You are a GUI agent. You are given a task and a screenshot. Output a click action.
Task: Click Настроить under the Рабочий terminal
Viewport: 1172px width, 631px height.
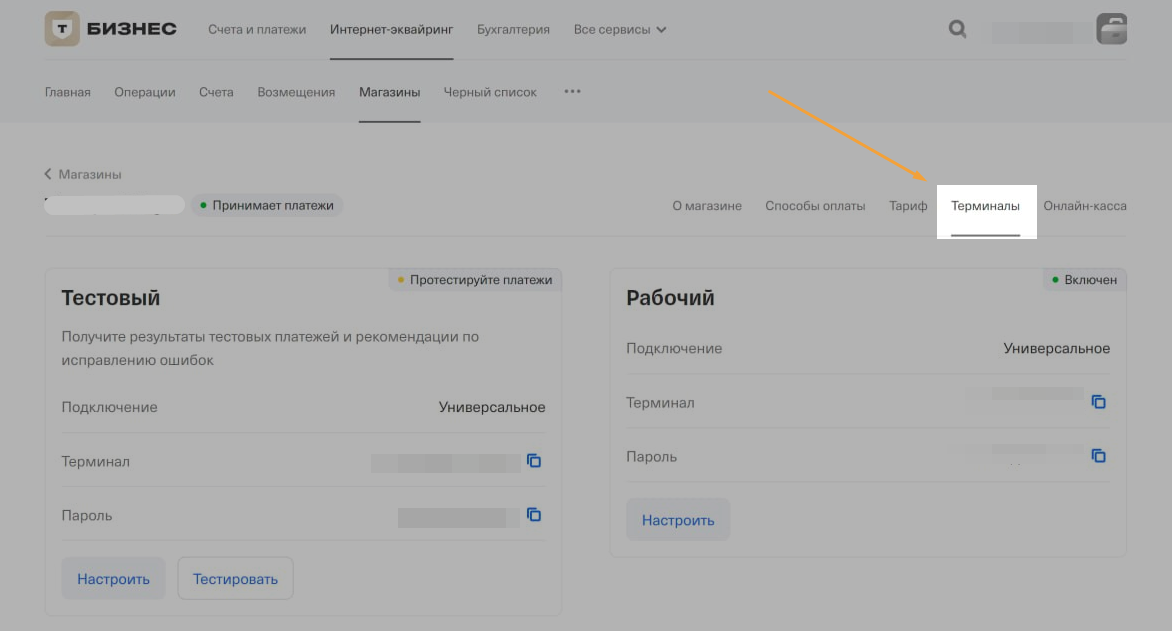tap(678, 519)
